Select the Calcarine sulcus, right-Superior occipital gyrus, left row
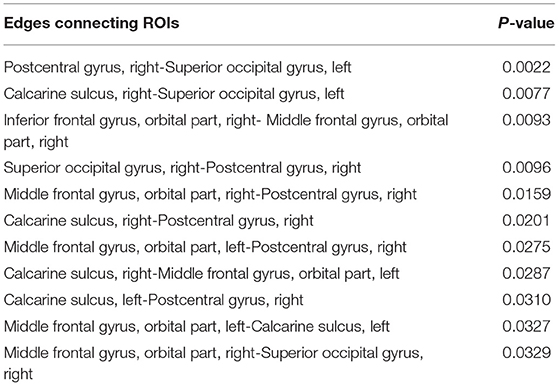This screenshot has height=386, width=559. 280,94
